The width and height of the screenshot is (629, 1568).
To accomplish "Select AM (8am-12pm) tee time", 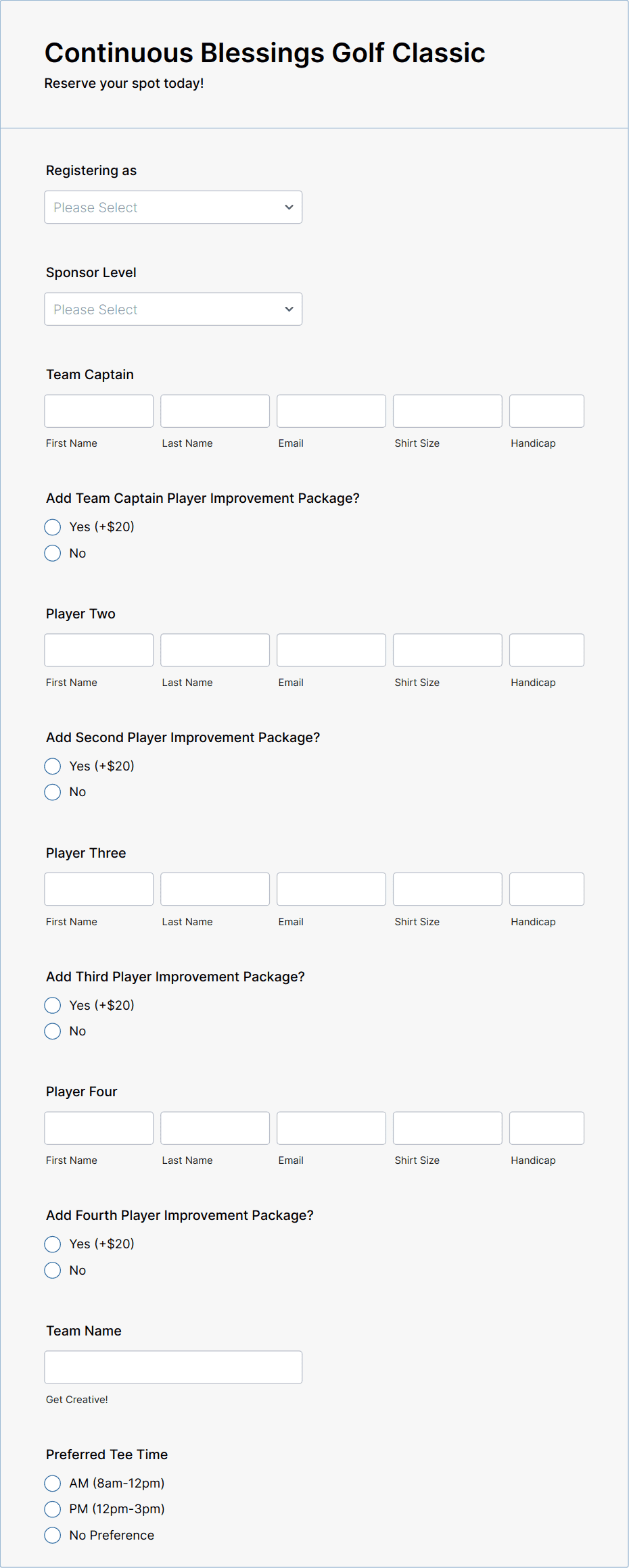I will (x=52, y=1483).
